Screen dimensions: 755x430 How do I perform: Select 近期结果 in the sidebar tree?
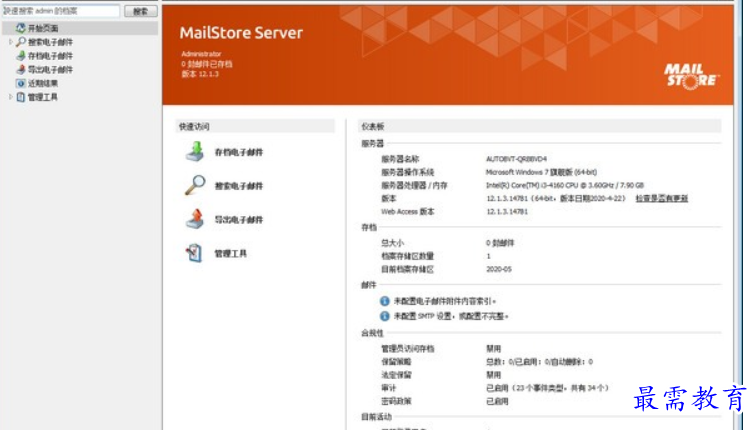(x=43, y=83)
